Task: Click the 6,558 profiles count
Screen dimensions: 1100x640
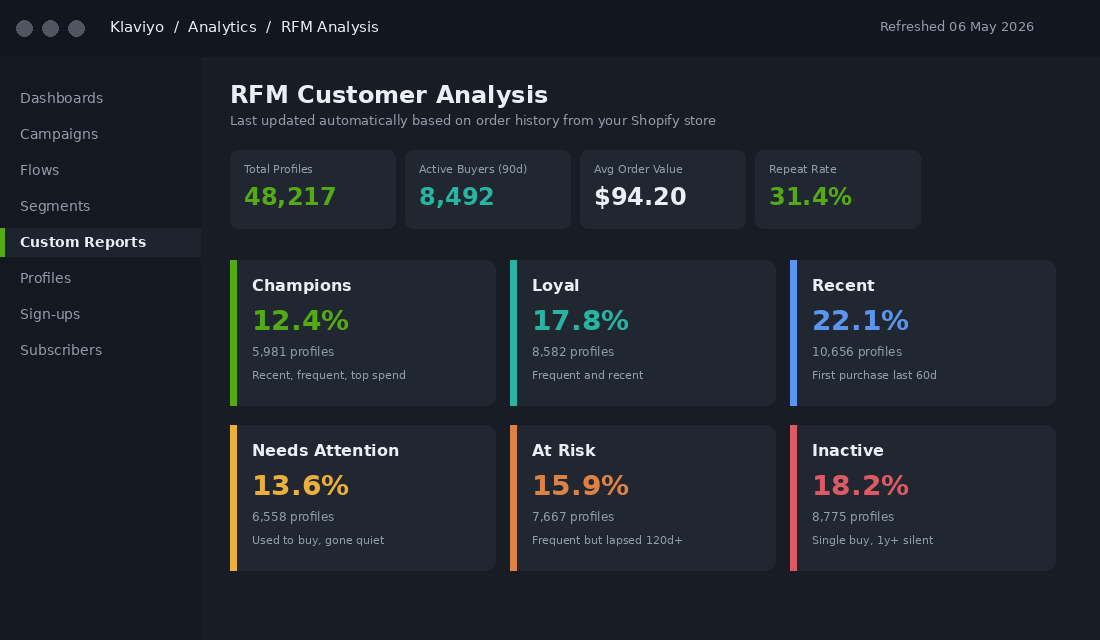Action: pos(293,517)
